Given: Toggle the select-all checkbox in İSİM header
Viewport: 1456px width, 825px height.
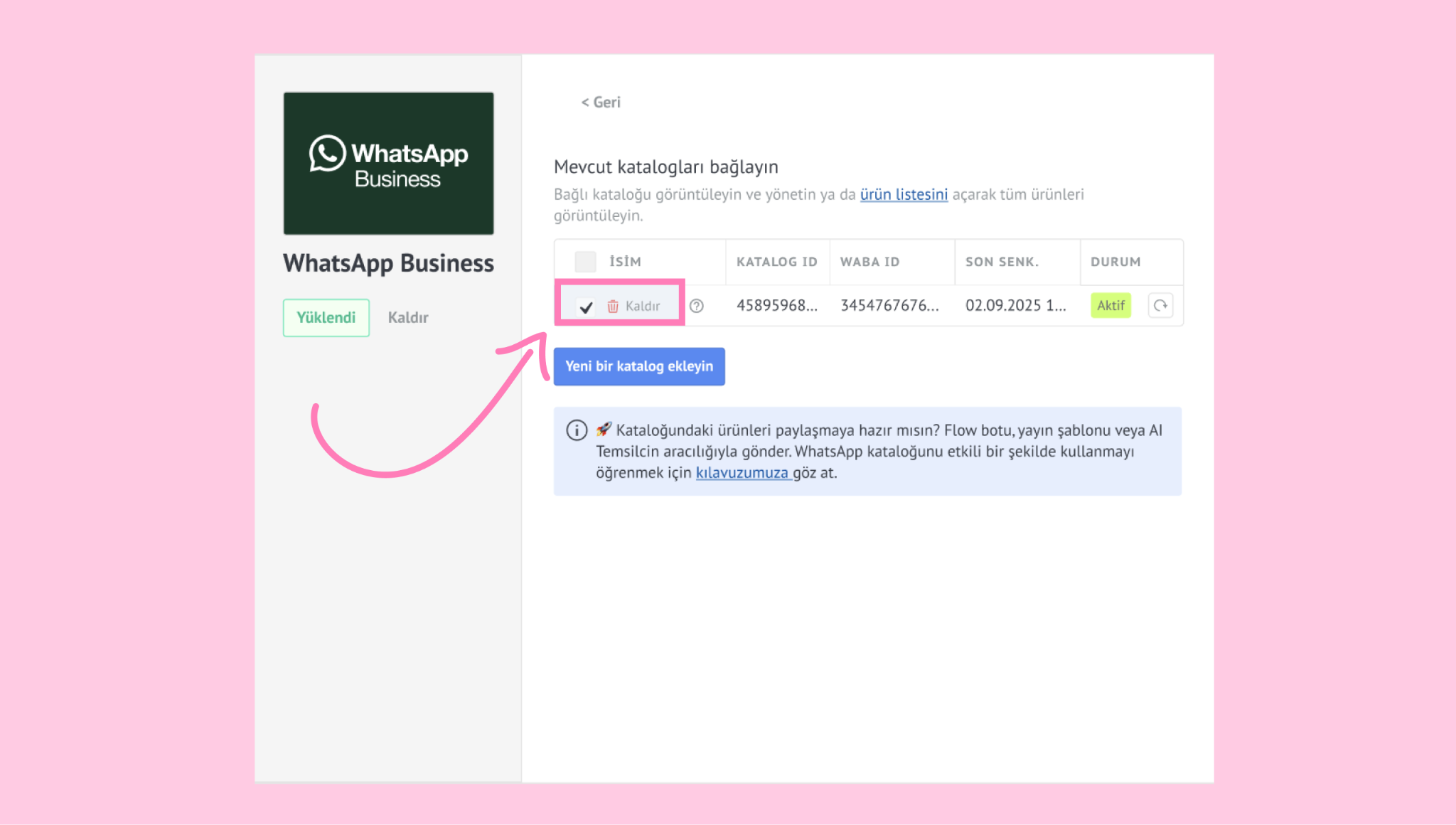Looking at the screenshot, I should (585, 262).
